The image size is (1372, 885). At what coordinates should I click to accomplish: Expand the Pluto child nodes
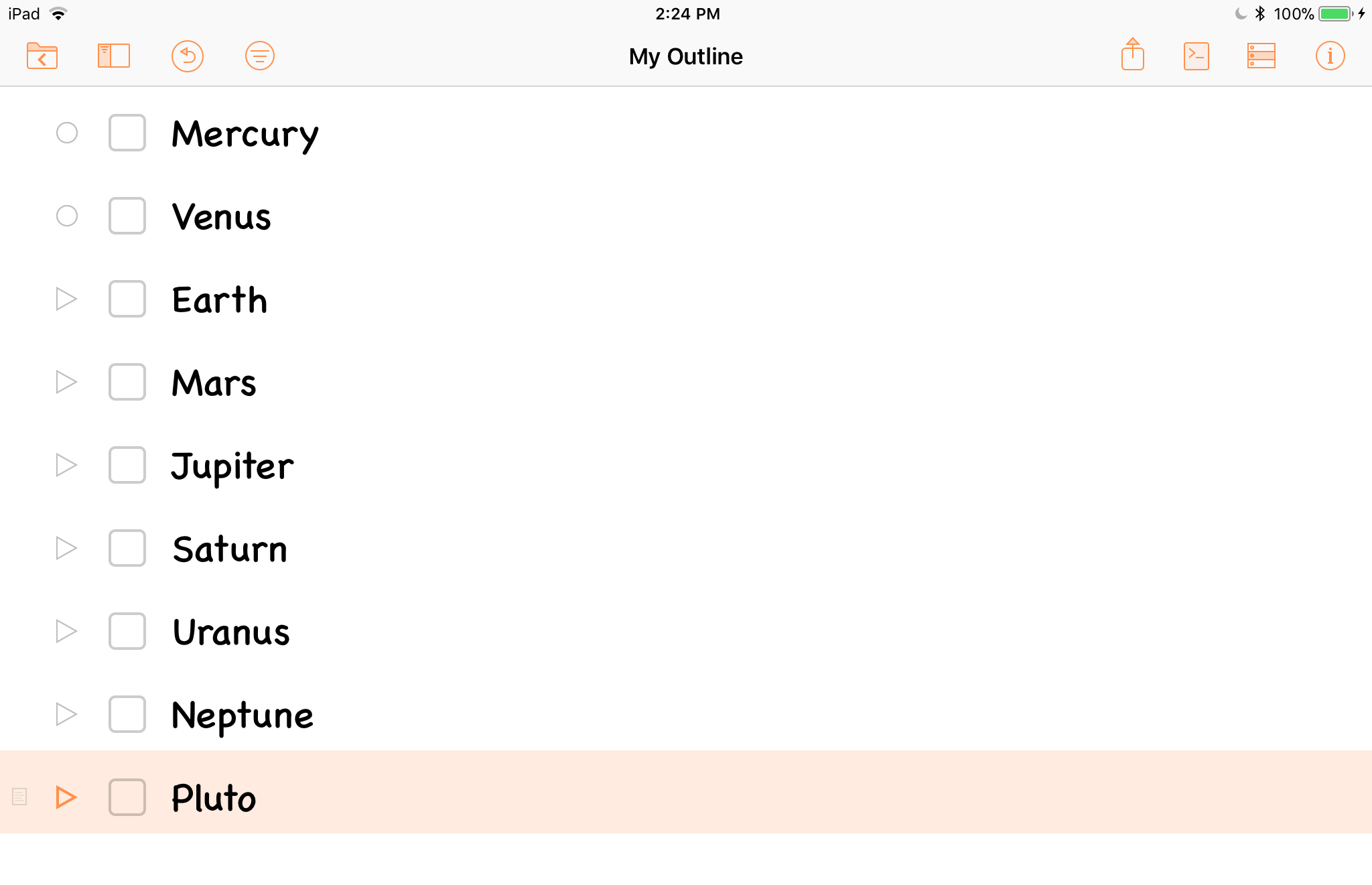66,797
